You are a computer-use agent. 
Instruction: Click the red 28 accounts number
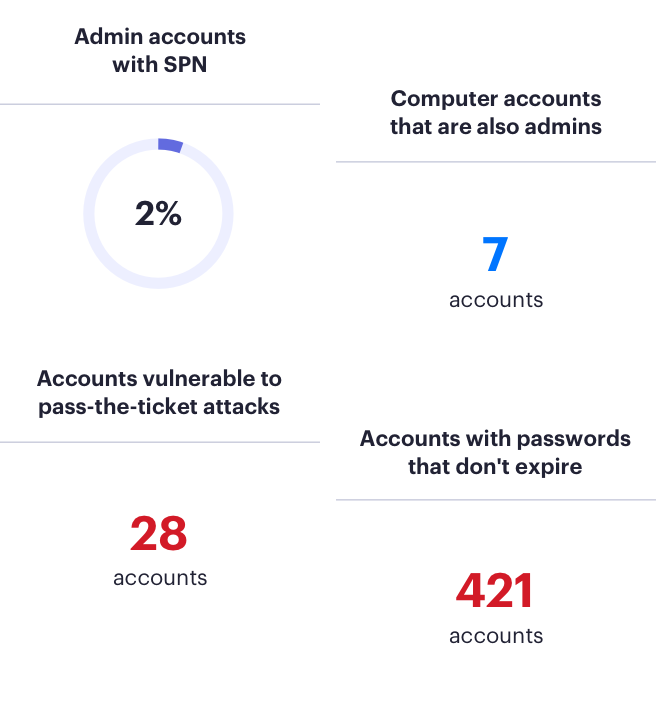pos(158,533)
